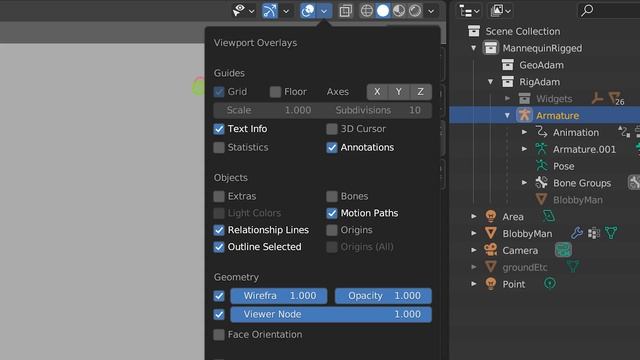Image resolution: width=640 pixels, height=360 pixels.
Task: Toggle the Y axis button
Action: 399,92
